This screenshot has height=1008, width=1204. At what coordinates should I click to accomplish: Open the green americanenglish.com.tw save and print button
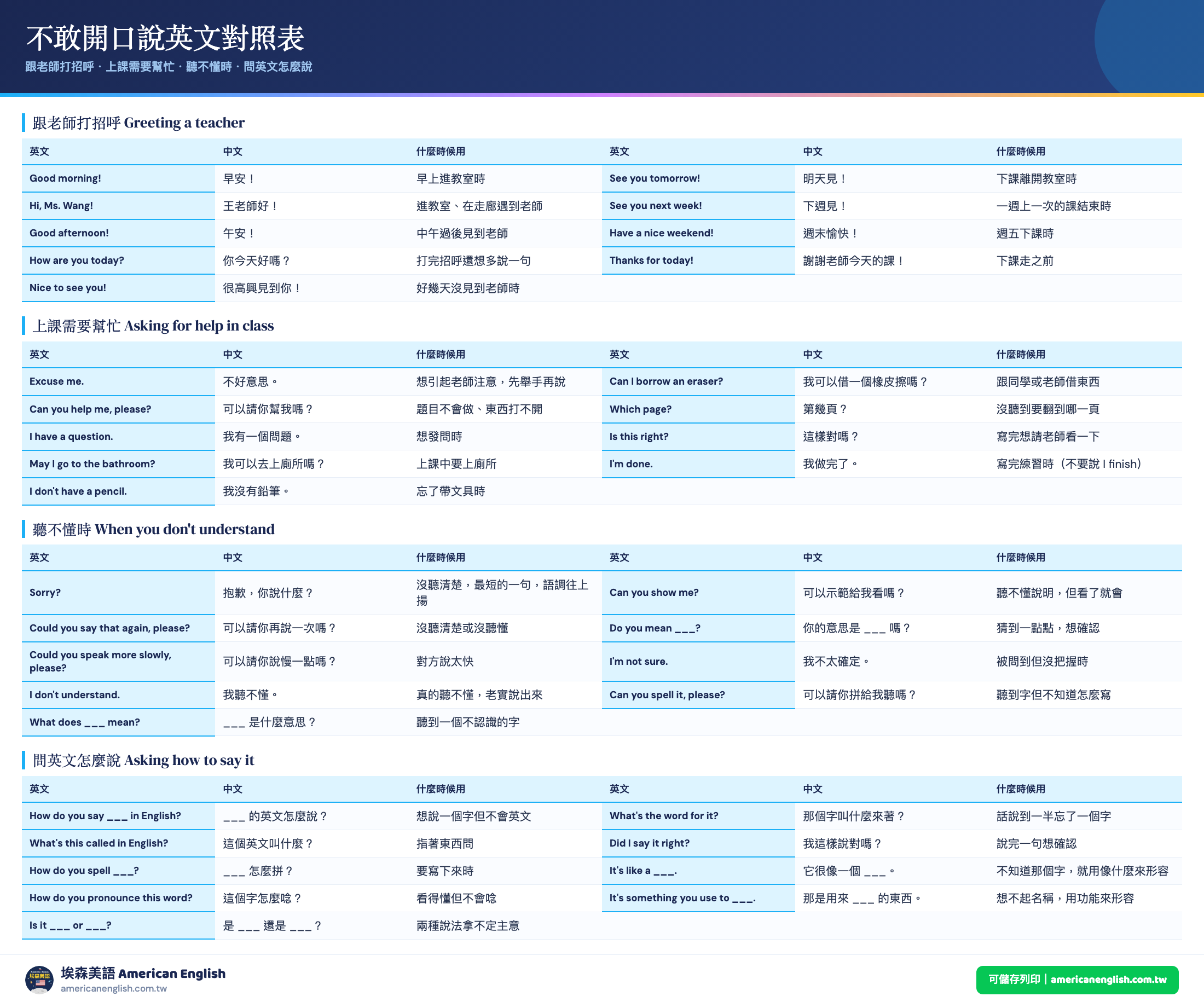tap(1076, 980)
